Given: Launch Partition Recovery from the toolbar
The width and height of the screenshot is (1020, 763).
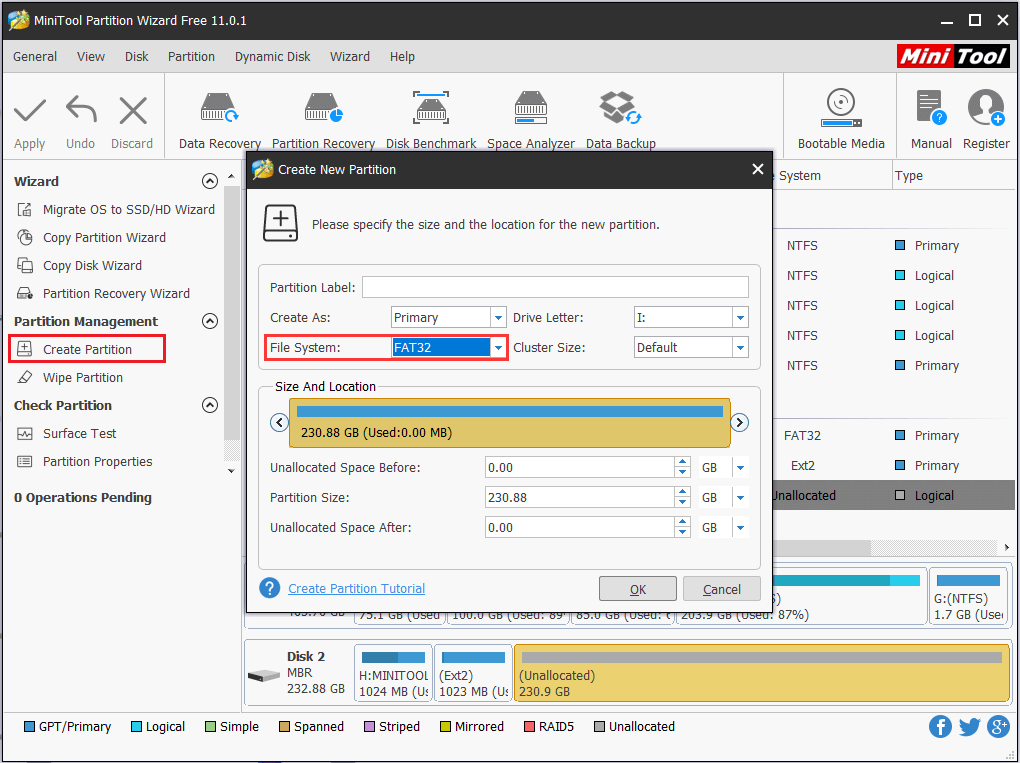Looking at the screenshot, I should coord(322,115).
